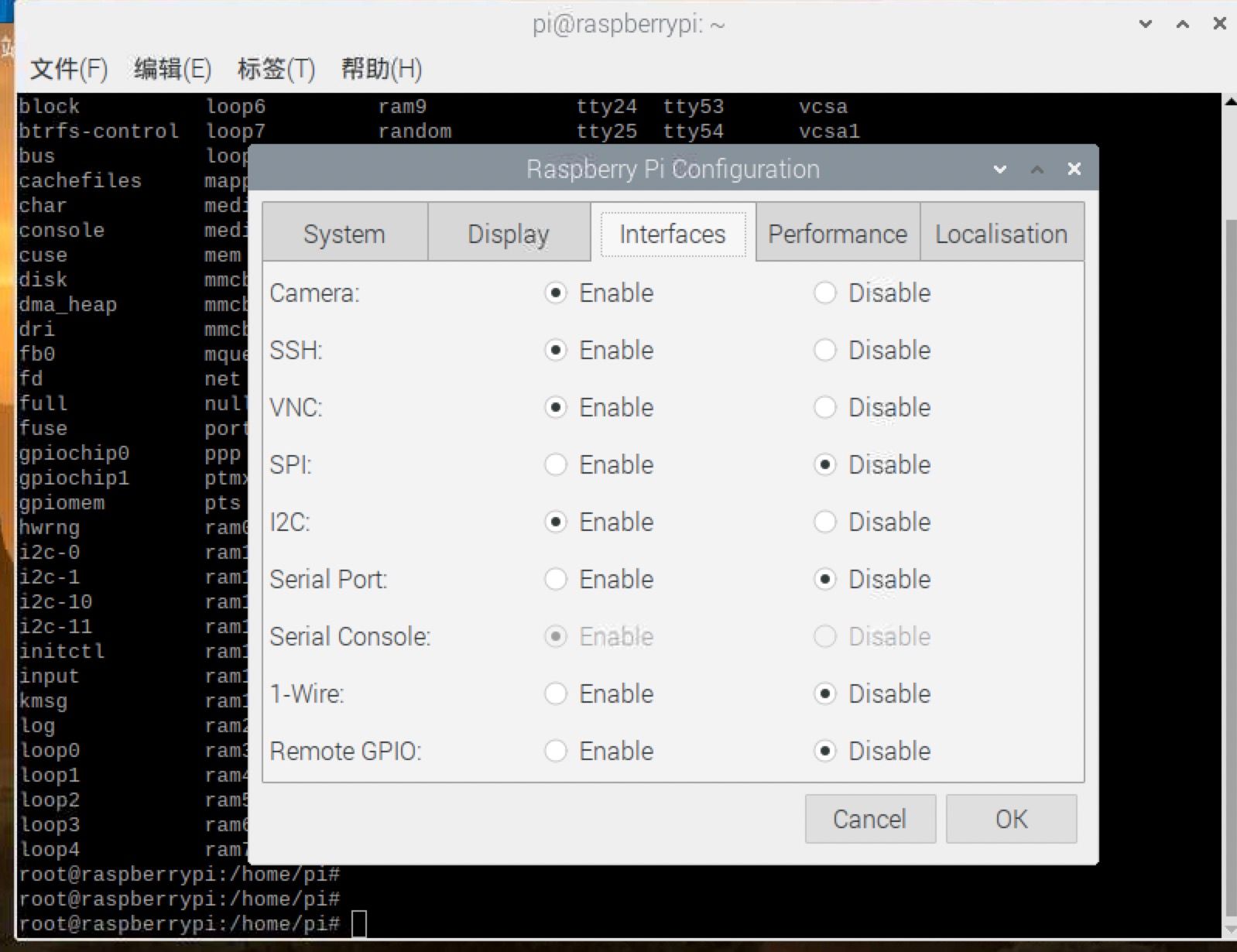Screen dimensions: 1237x952
Task: Enable the Serial Port option
Action: click(556, 580)
